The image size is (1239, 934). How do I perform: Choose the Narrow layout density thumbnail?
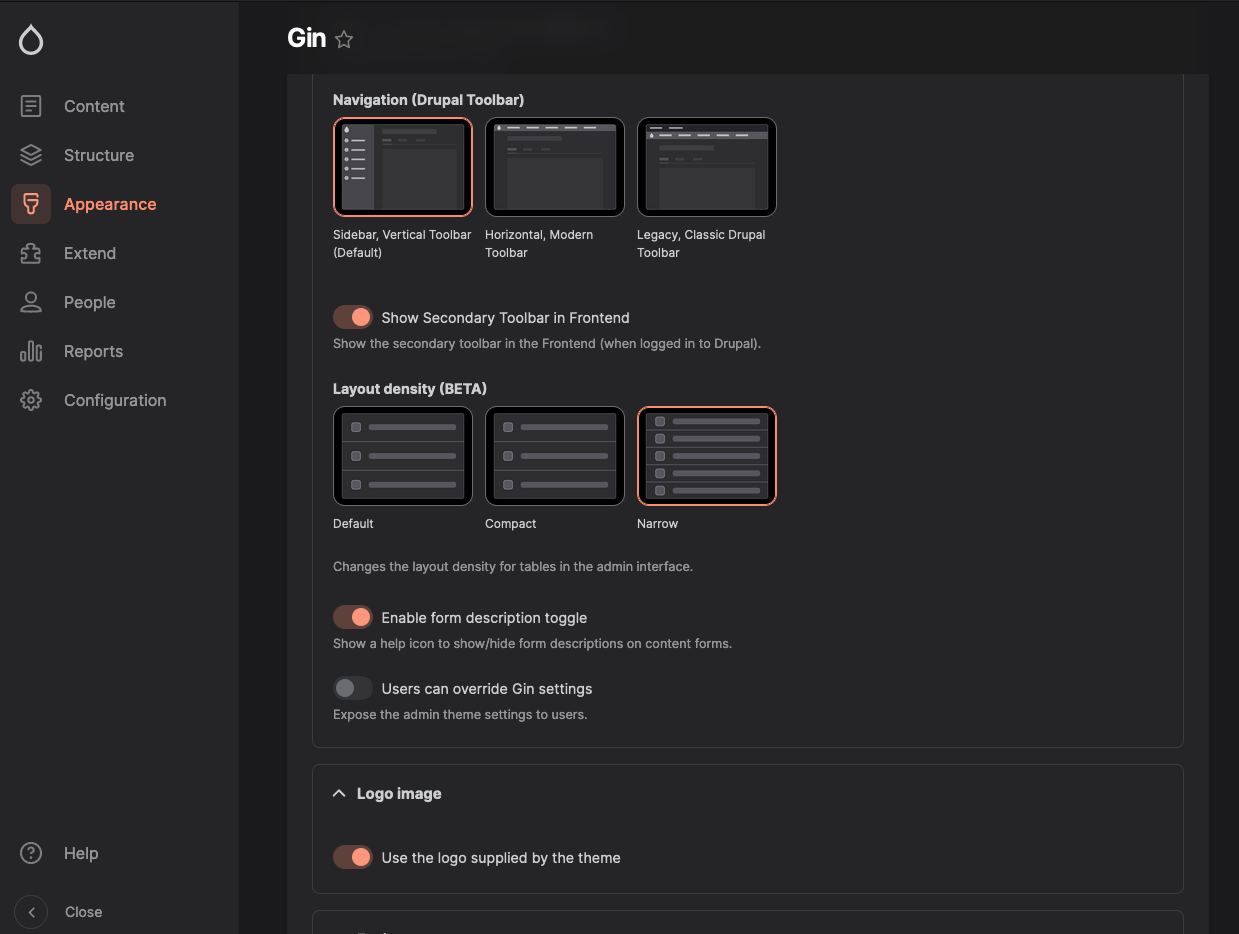click(x=707, y=456)
